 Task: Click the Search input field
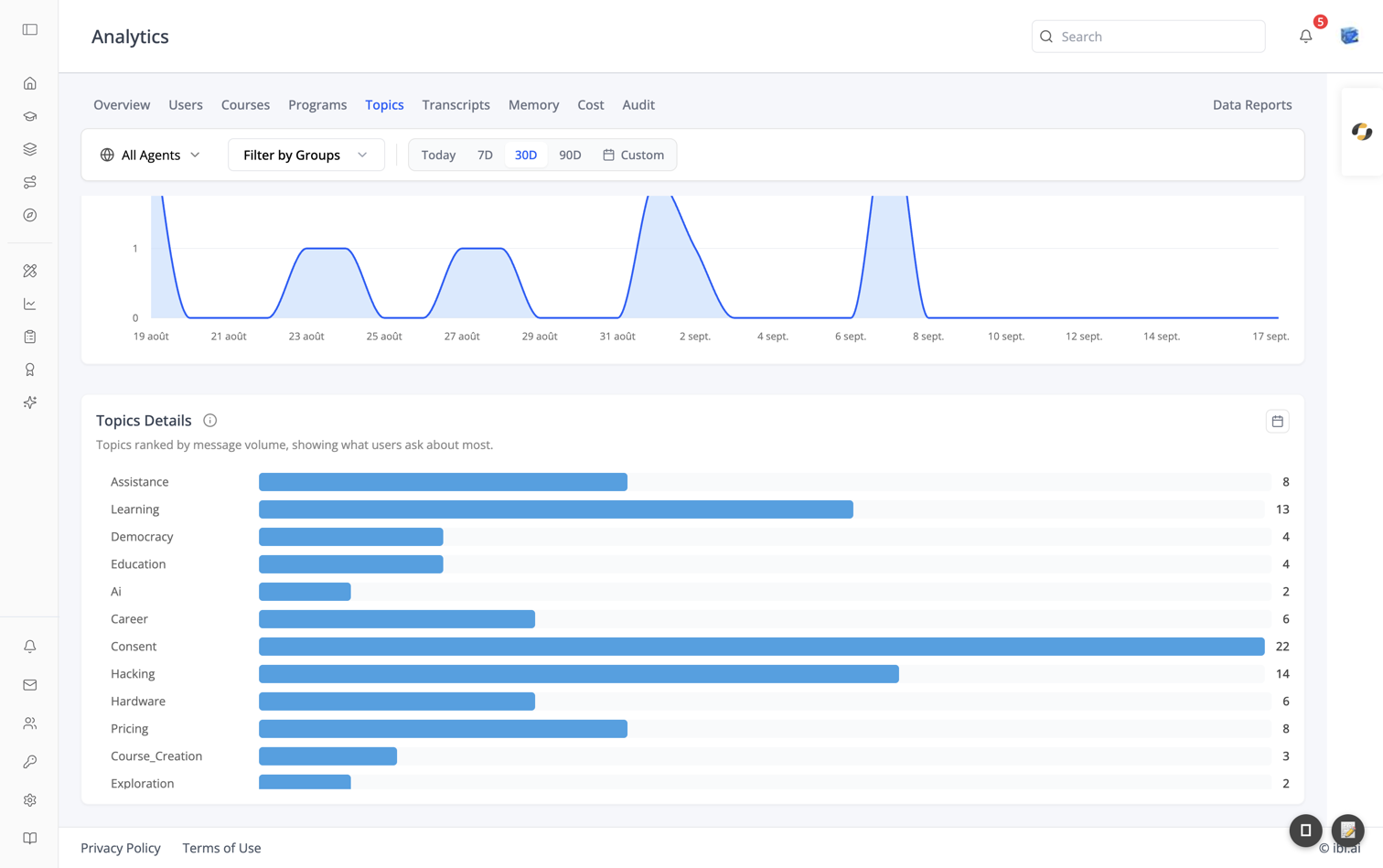point(1149,37)
